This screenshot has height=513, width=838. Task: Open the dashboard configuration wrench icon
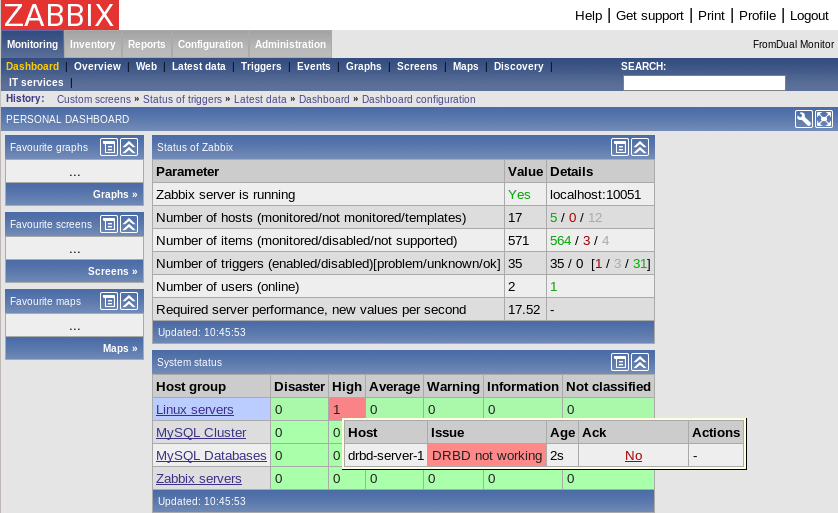click(x=803, y=119)
